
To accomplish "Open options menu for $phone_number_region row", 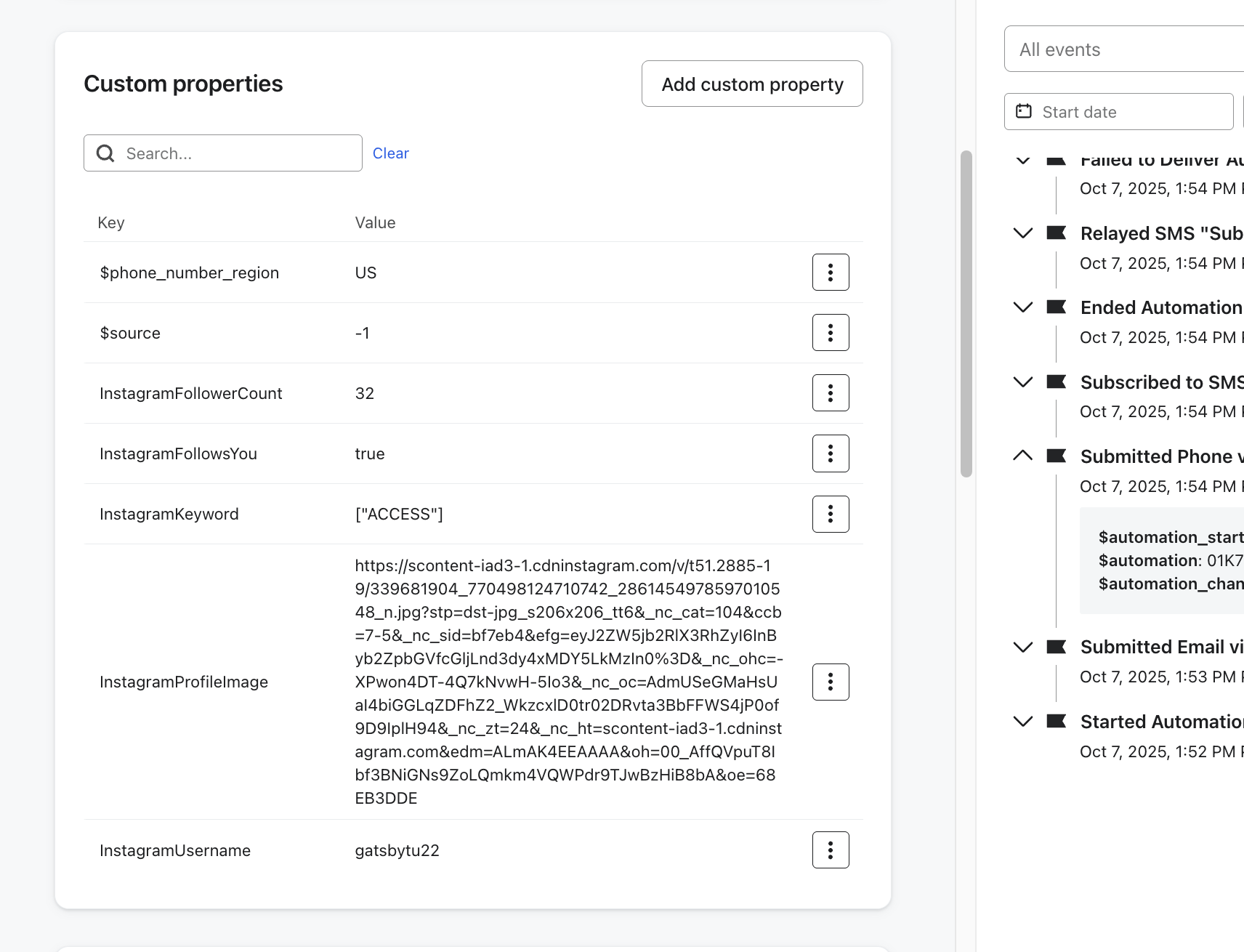I will tap(830, 273).
